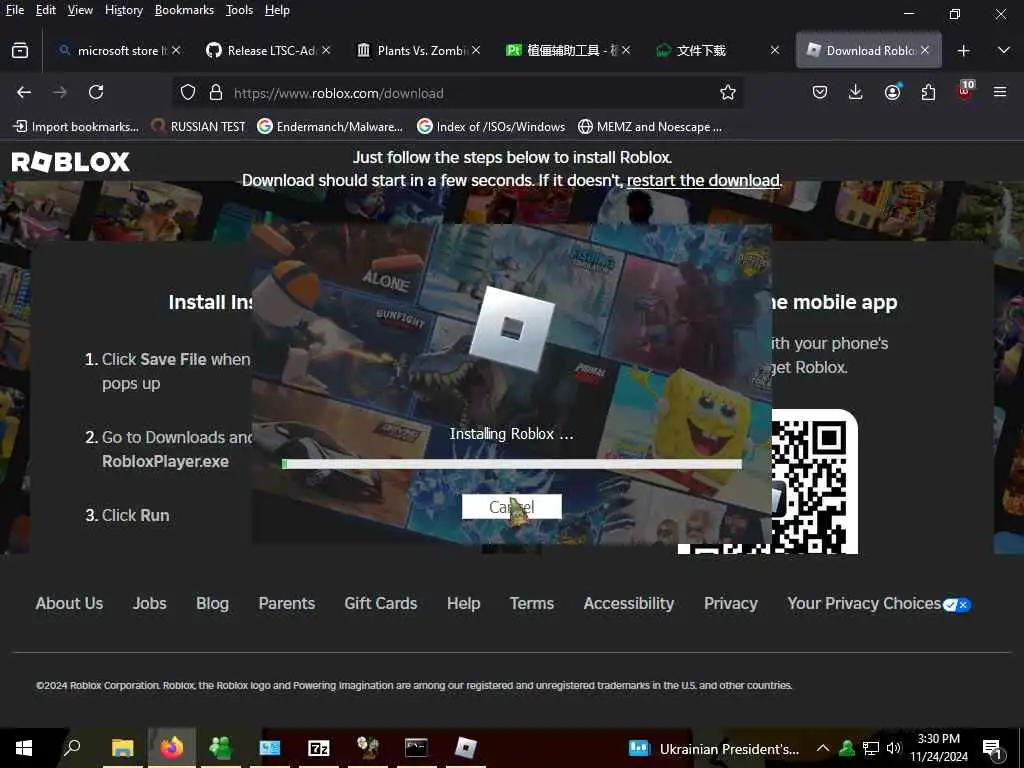Click the Roblox logo
This screenshot has width=1024, height=768.
71,162
